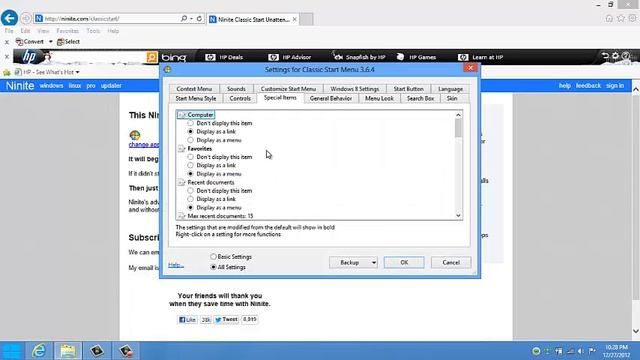Refresh the page using the reload icon
Viewport: 640px width, 360px height.
[x=199, y=19]
